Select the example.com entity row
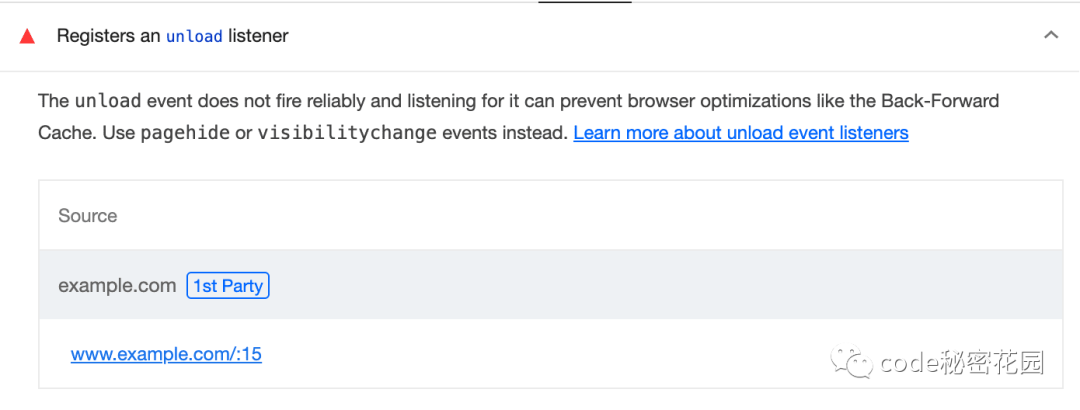 click(550, 285)
